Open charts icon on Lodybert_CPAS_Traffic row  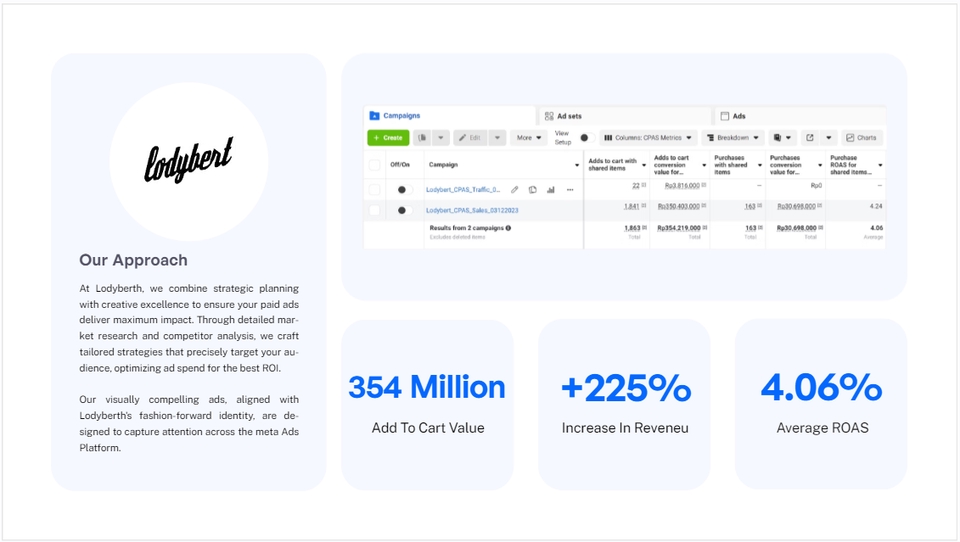[551, 190]
